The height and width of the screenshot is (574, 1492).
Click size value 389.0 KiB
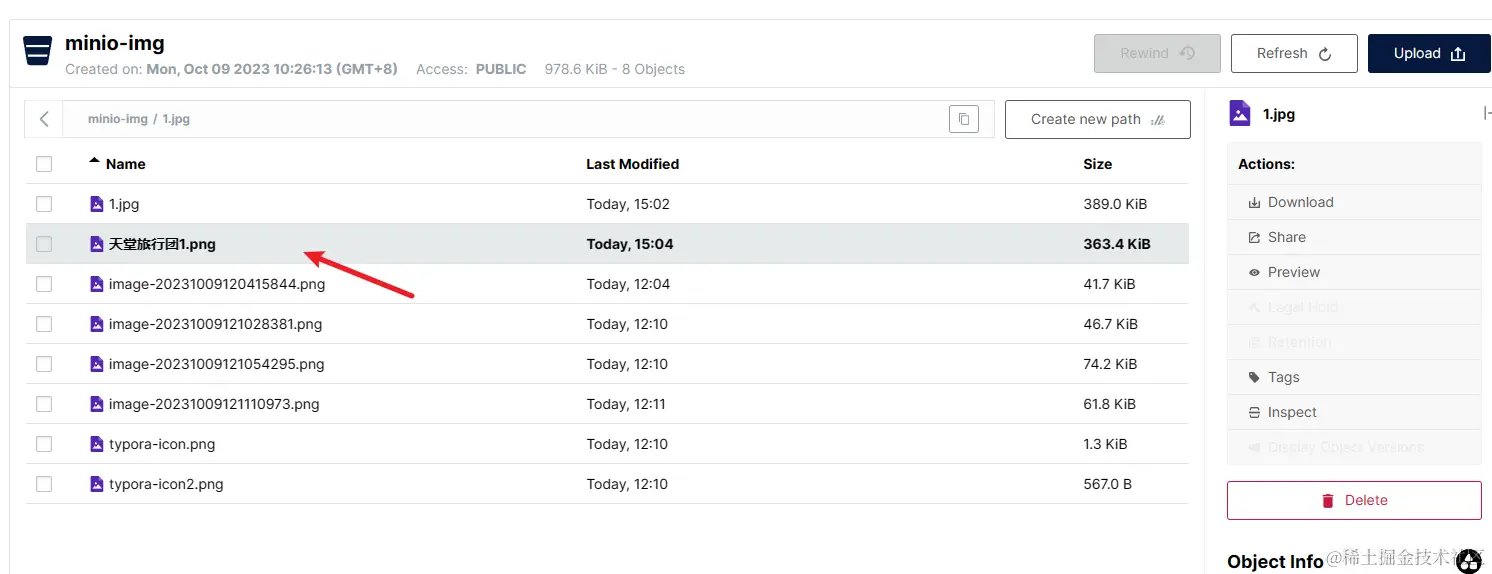point(1115,204)
